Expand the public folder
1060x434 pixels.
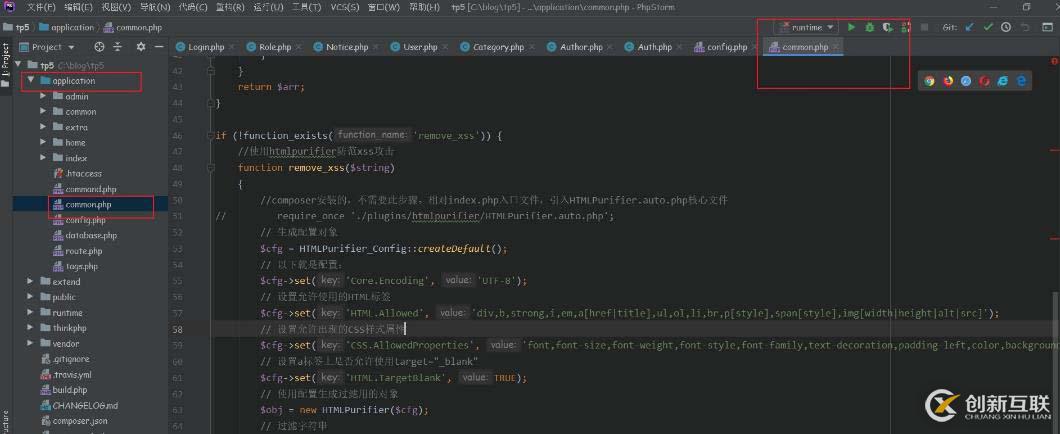(30, 297)
